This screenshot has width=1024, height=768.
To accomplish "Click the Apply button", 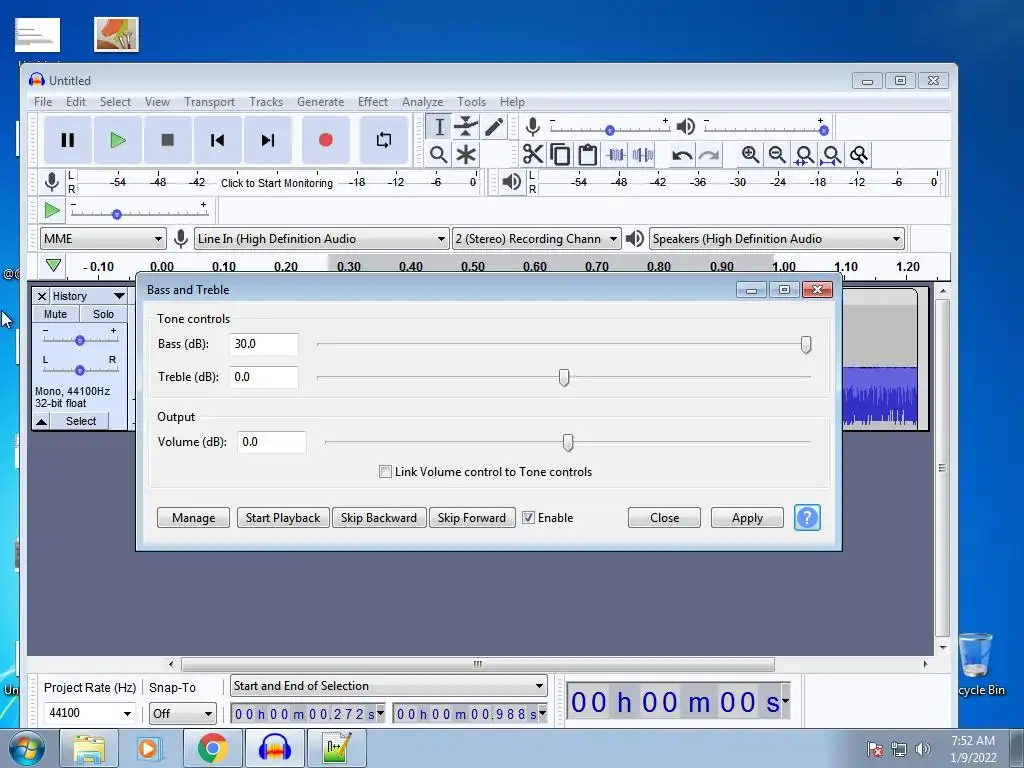I will point(747,518).
